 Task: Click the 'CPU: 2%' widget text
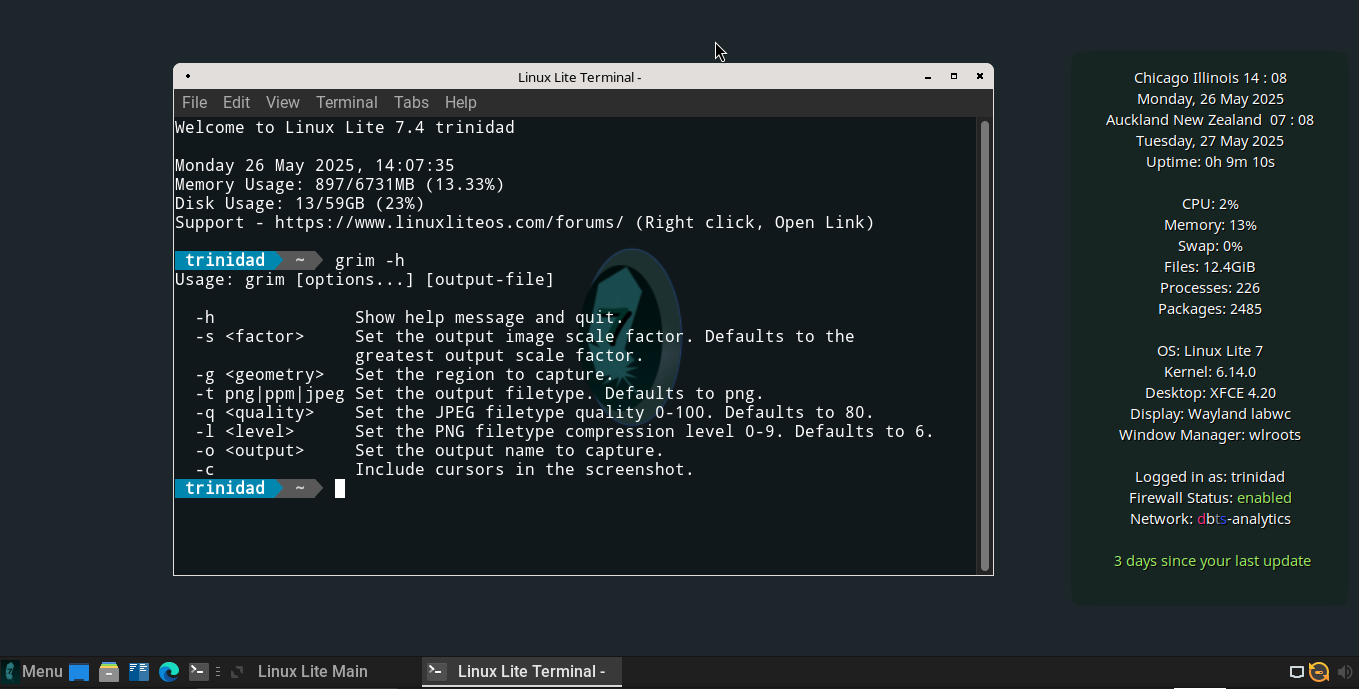[1210, 204]
